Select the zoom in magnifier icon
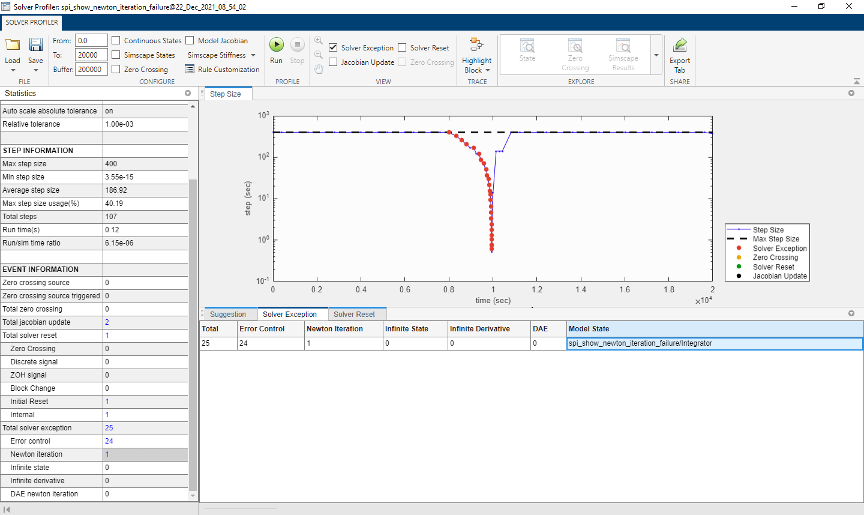This screenshot has width=864, height=515. (318, 42)
